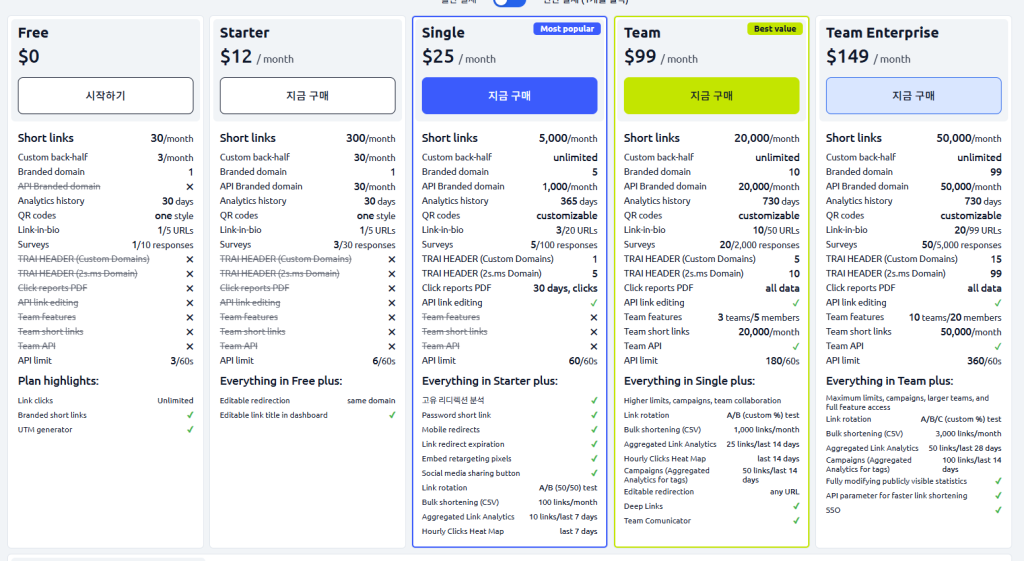Screen dimensions: 1024x561
Task: Click the checkmark for Editable link title in dashboard
Action: point(392,415)
